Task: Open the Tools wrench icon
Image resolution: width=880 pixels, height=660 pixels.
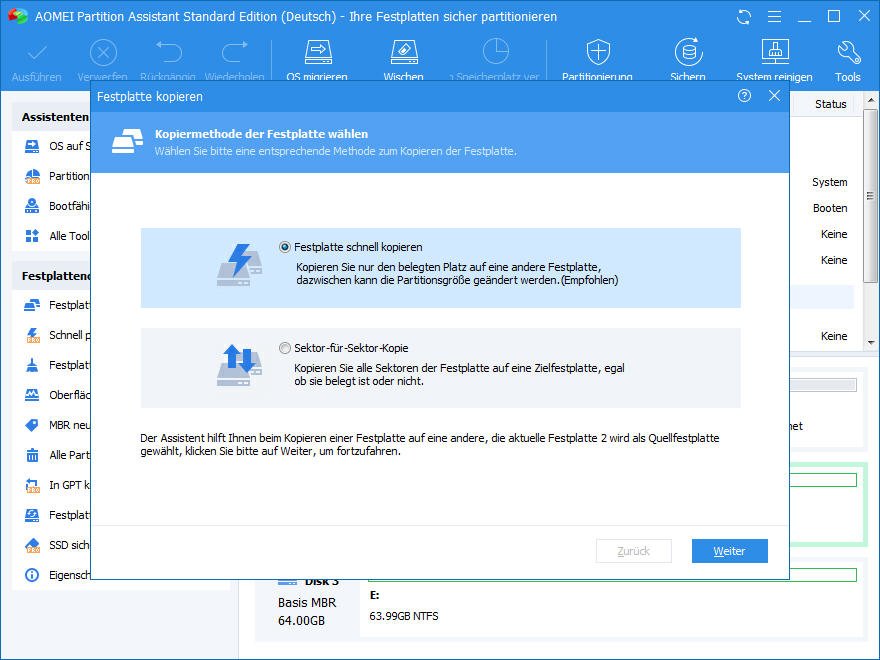Action: (x=848, y=52)
